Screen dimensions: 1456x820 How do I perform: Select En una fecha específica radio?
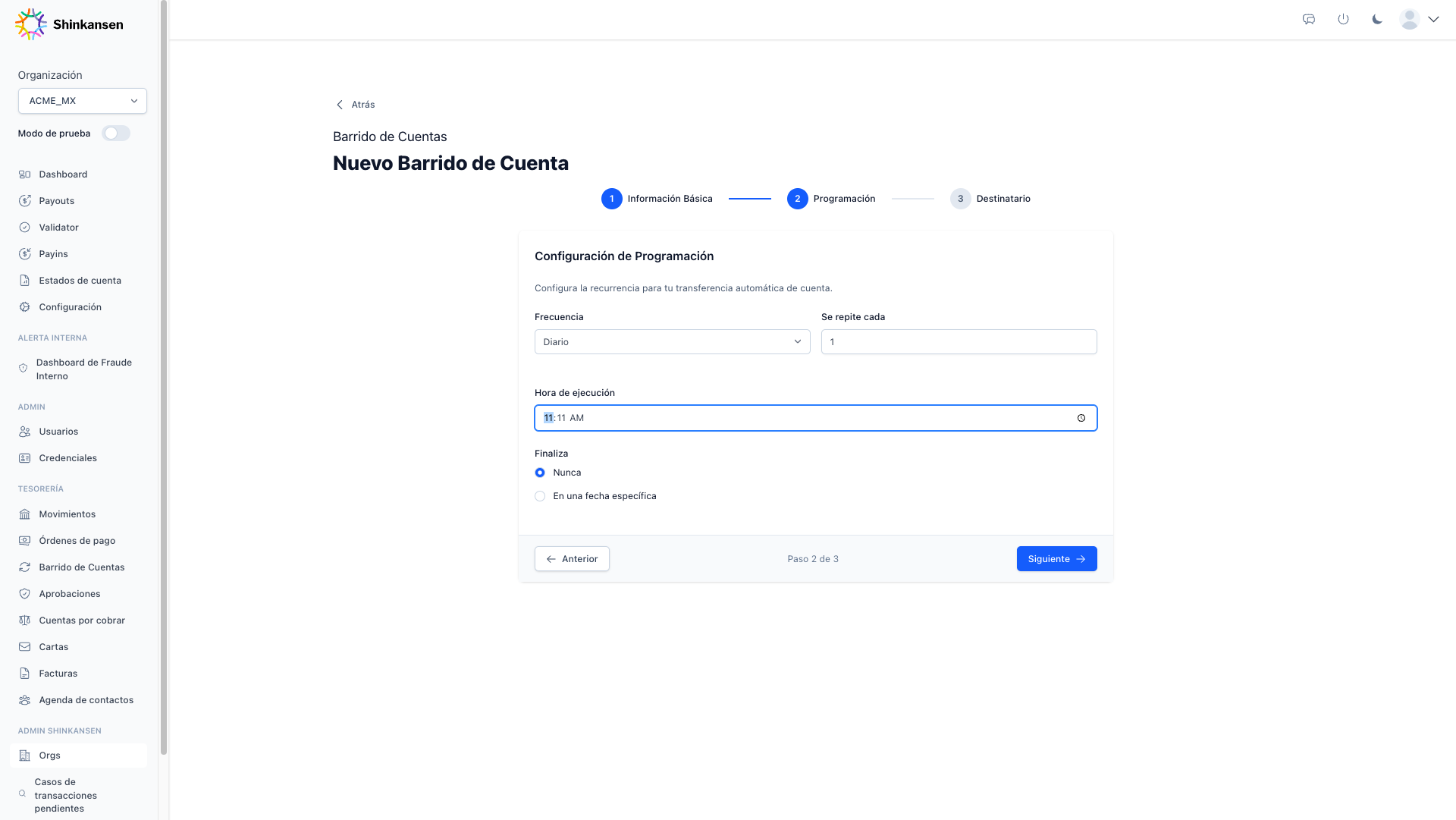pos(540,496)
